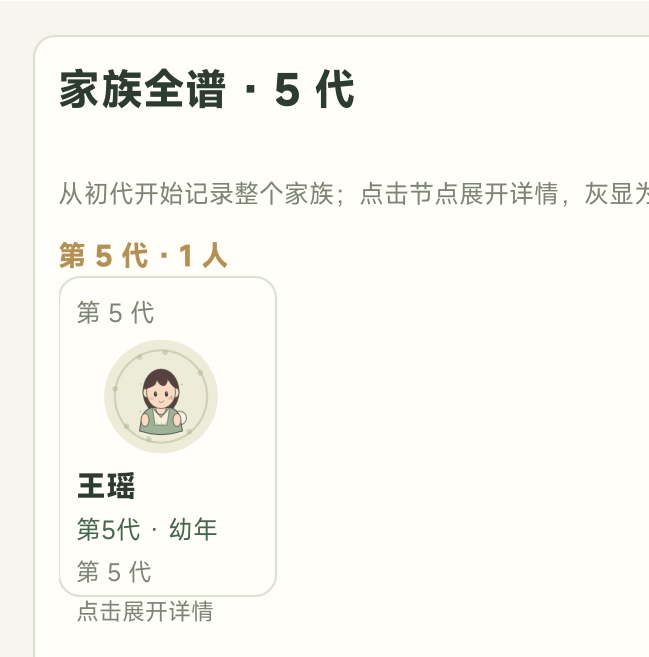Viewport: 649px width, 657px height.
Task: Select the 第5代 · 幼年 status text
Action: 147,529
